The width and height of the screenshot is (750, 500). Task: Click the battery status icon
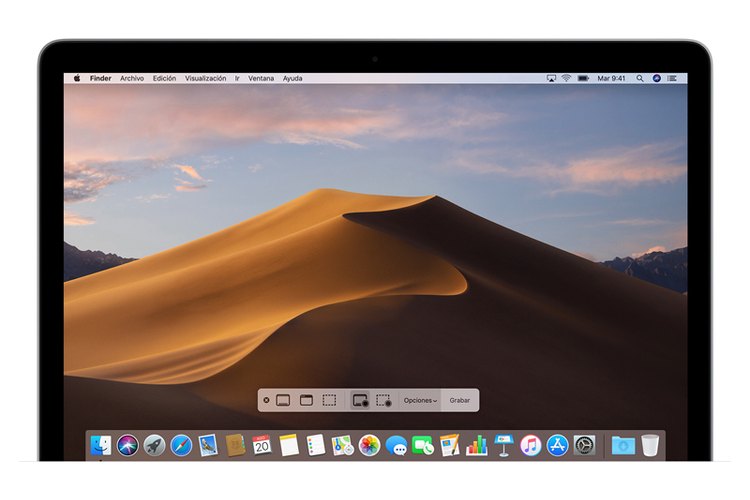pyautogui.click(x=583, y=78)
